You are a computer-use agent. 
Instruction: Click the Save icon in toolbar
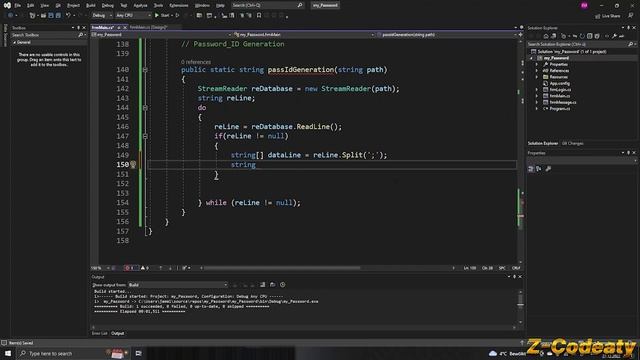51,16
